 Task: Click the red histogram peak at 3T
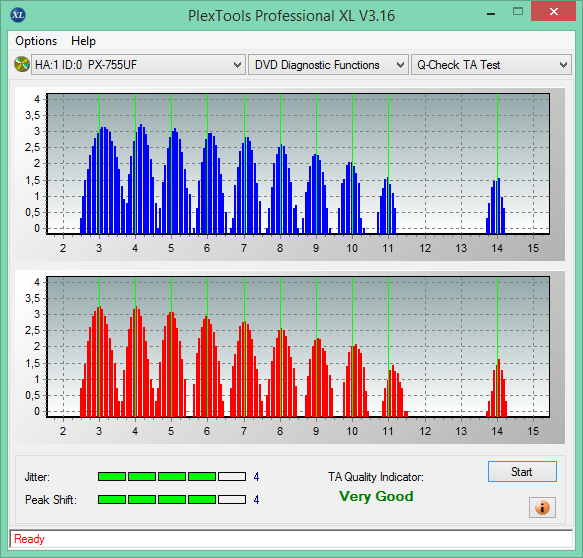click(x=100, y=361)
